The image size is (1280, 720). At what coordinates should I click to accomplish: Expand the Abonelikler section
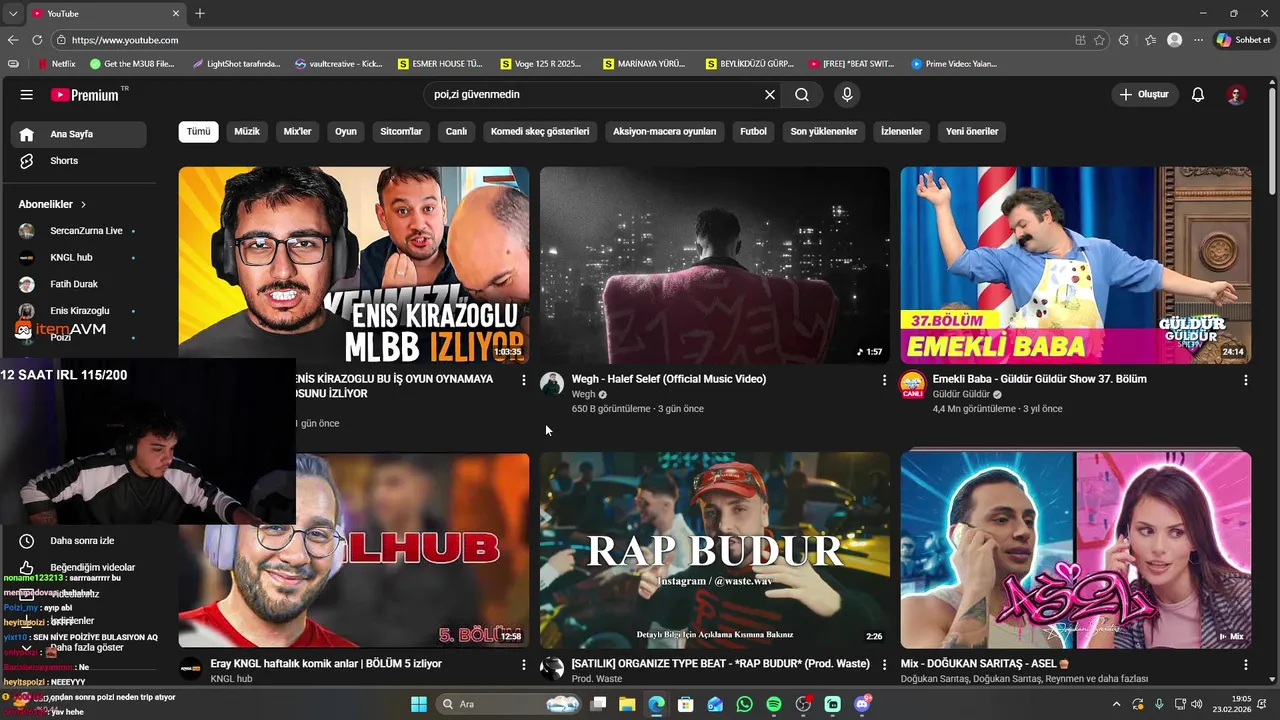(x=52, y=204)
